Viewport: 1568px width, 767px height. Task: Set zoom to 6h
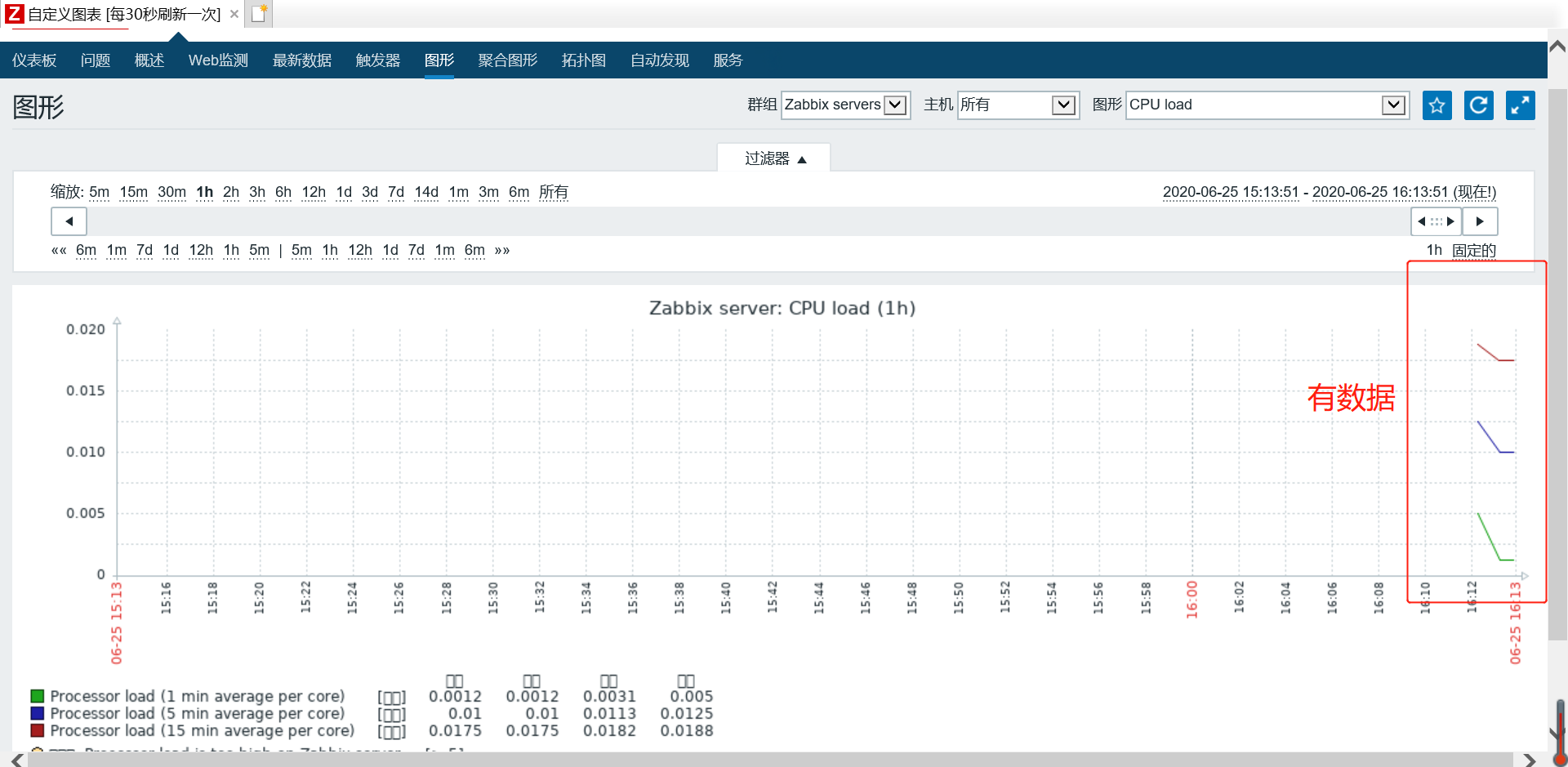point(283,192)
